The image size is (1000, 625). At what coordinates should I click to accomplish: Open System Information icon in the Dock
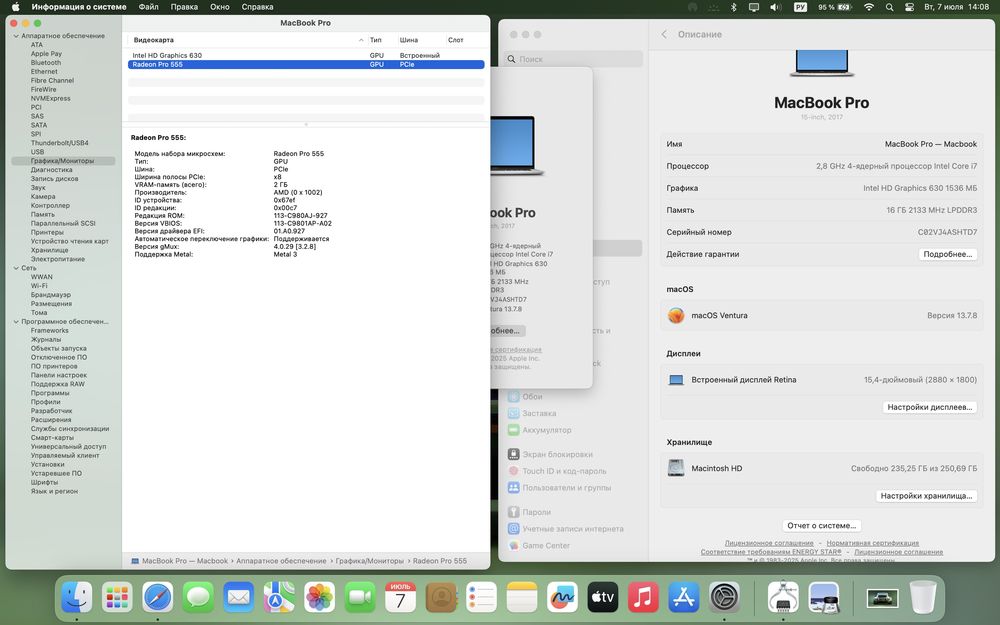[783, 598]
